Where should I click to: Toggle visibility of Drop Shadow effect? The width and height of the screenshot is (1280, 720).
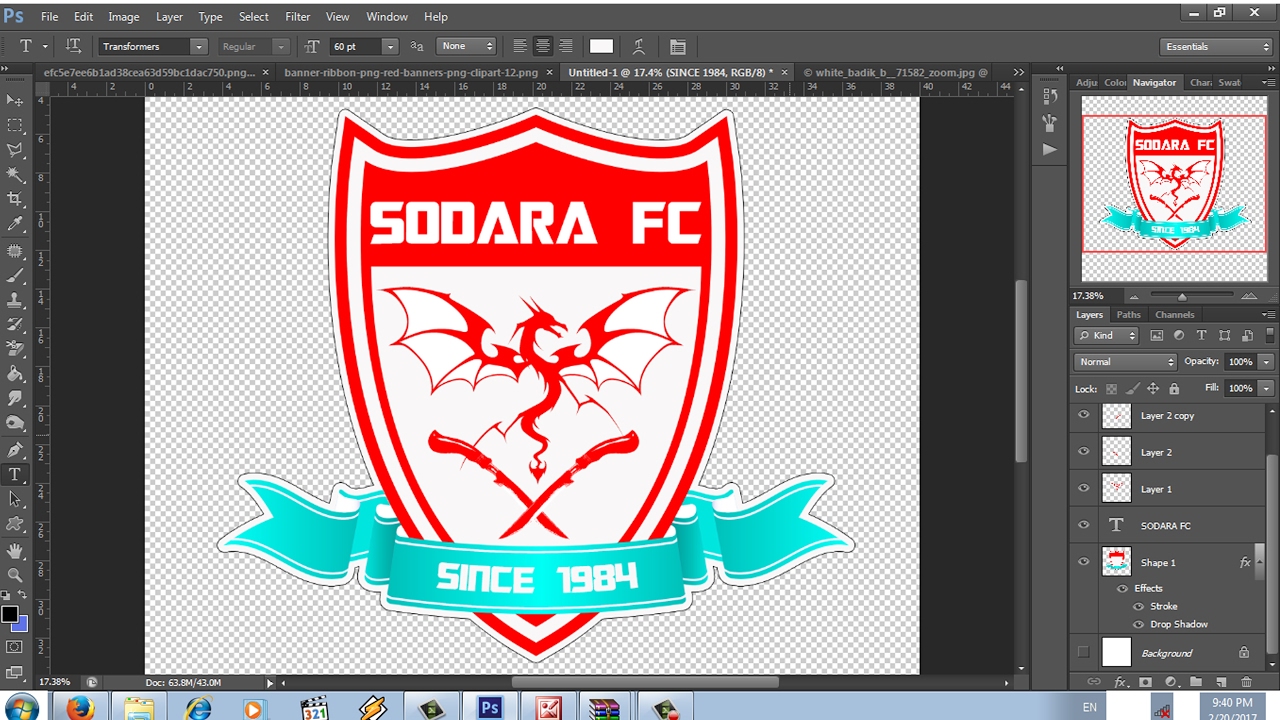click(1139, 624)
